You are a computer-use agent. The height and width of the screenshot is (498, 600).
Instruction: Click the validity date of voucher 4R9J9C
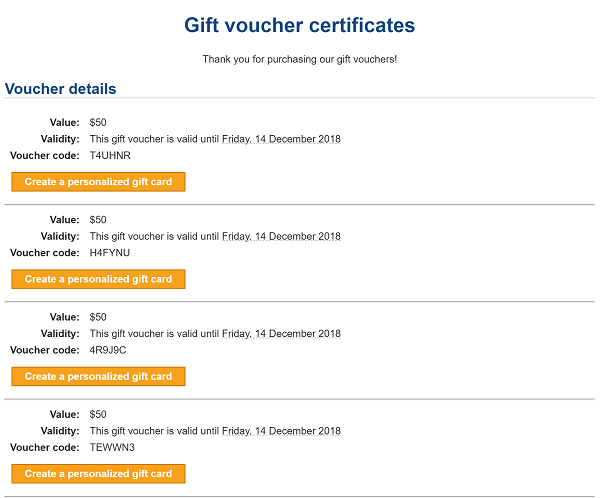pyautogui.click(x=281, y=334)
